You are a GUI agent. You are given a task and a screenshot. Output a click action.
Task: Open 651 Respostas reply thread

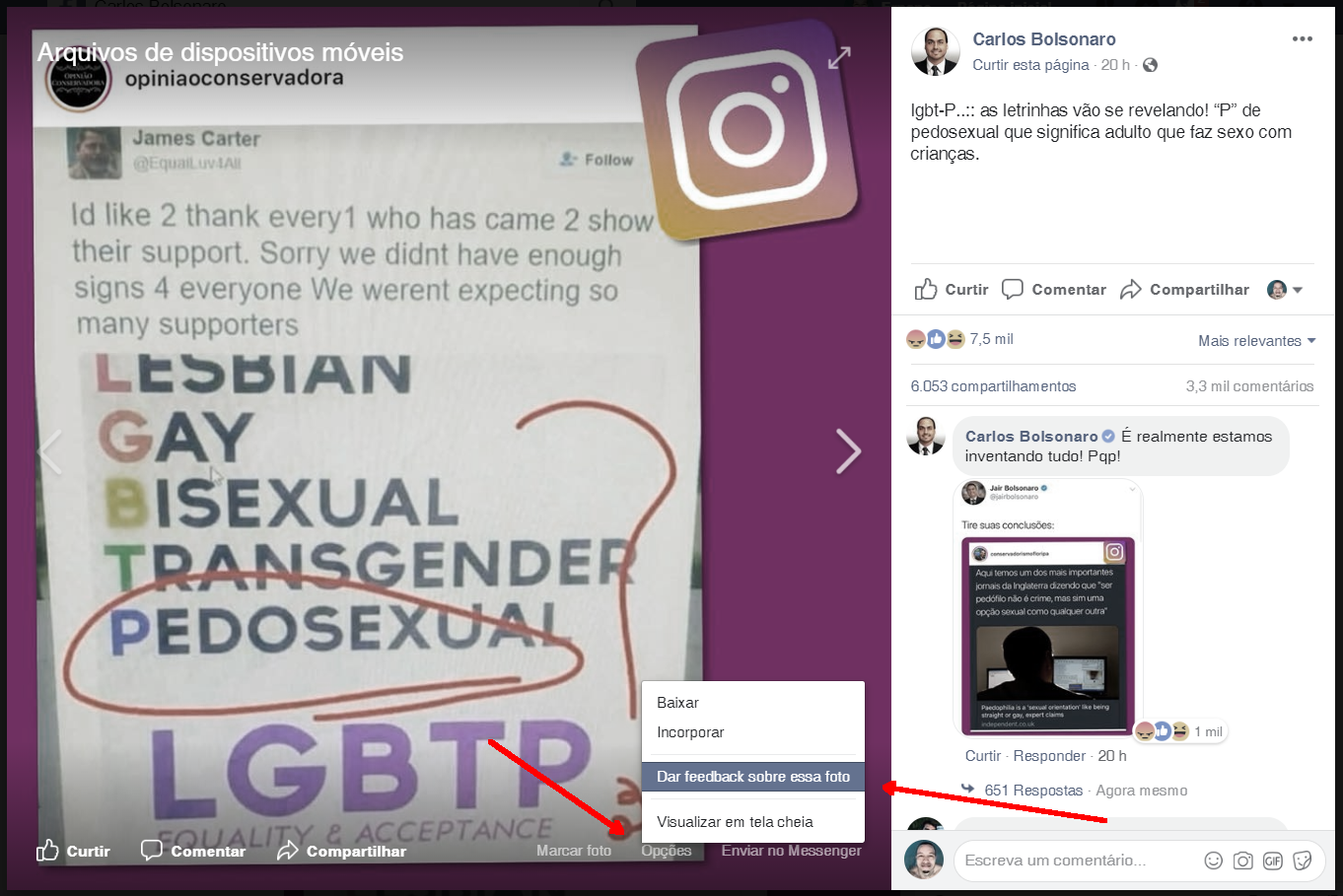coord(1033,791)
